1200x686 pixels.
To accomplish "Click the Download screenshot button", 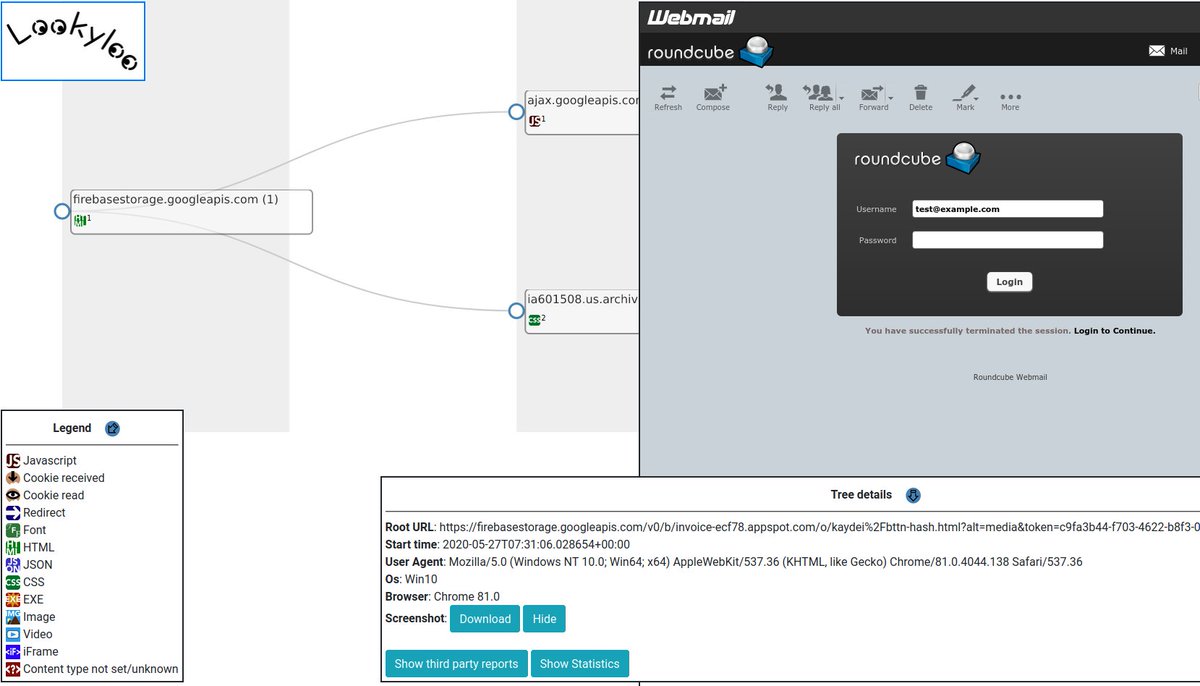I will click(x=485, y=619).
